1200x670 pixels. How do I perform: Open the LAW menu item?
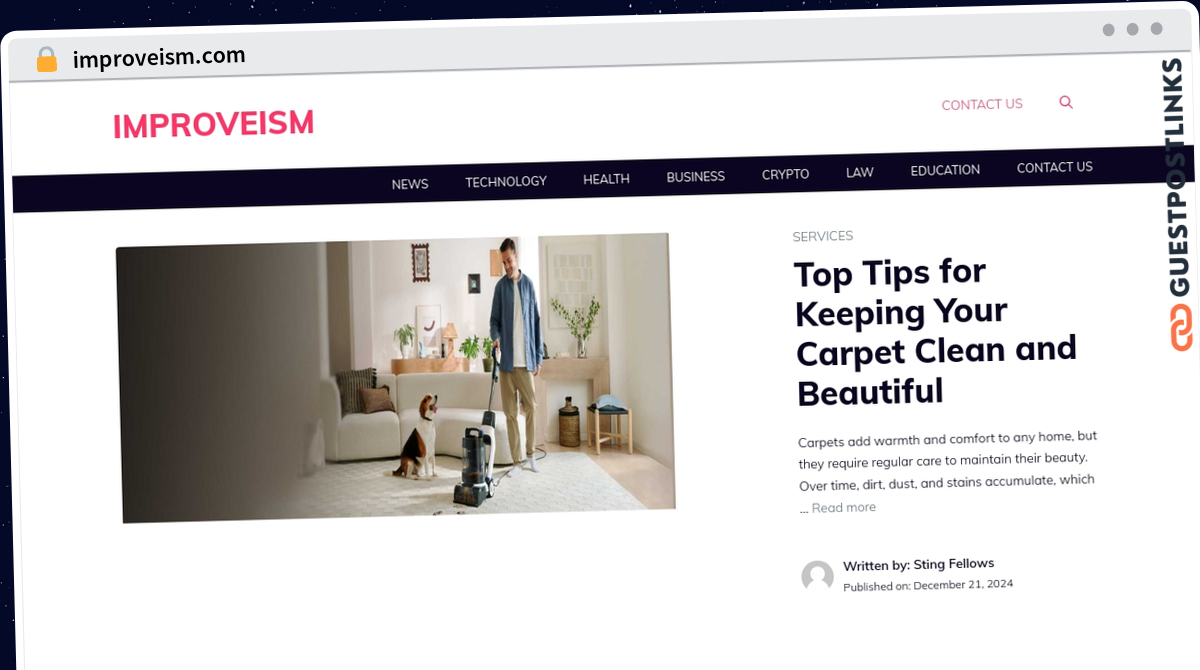859,172
